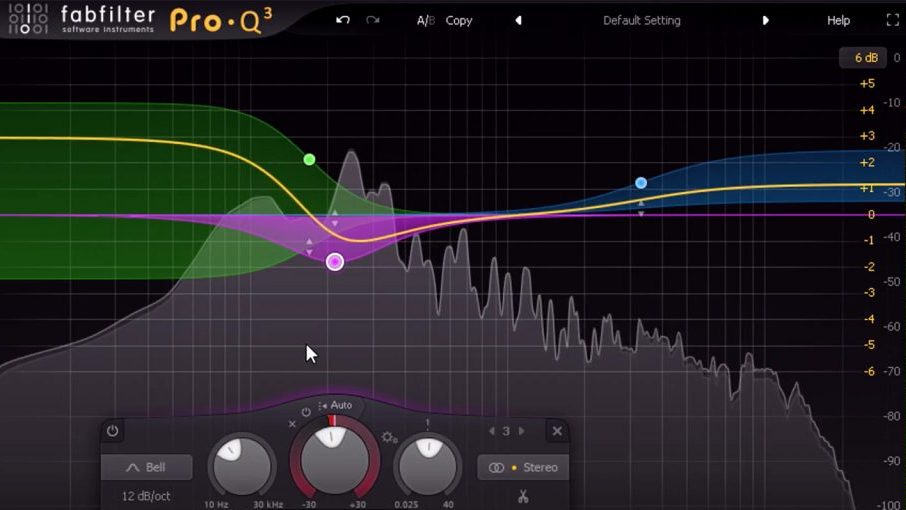Select the next band with the arrow right of 3
Screen dimensions: 906x510
click(x=522, y=431)
